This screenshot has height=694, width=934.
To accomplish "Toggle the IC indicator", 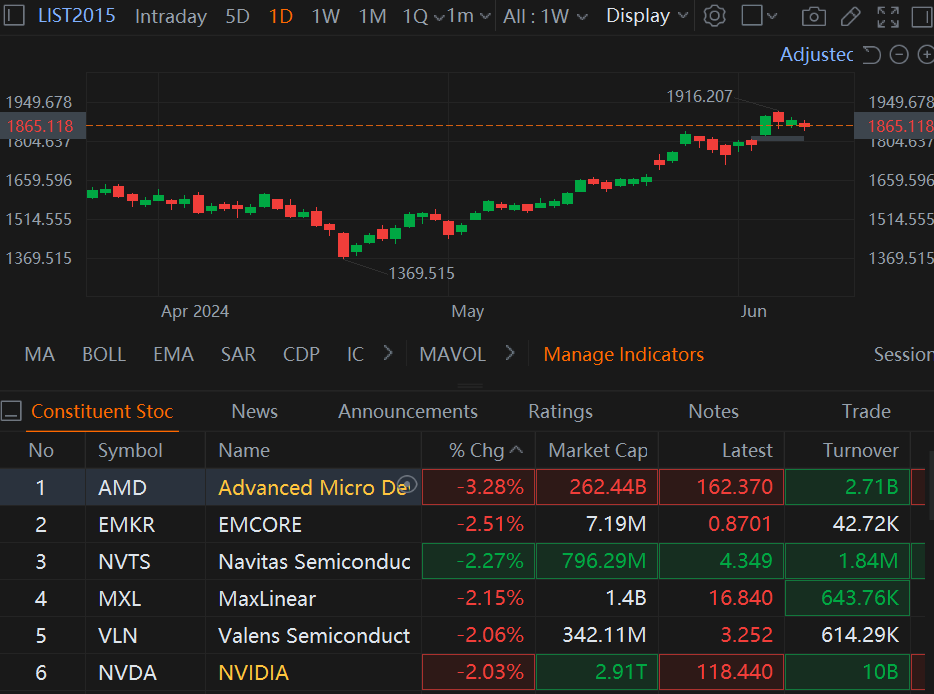I will coord(355,354).
